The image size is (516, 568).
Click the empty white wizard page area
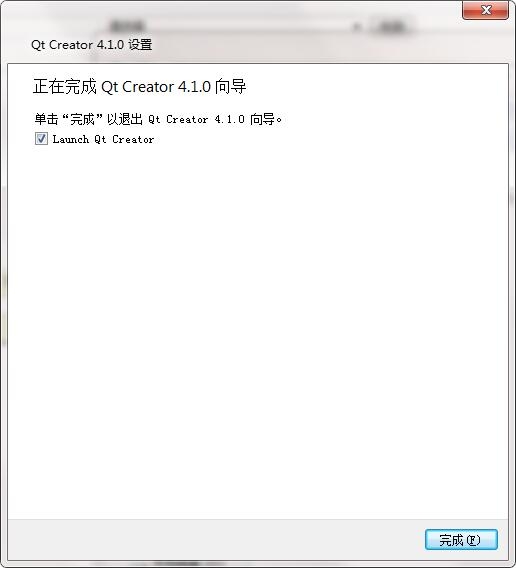(258, 326)
